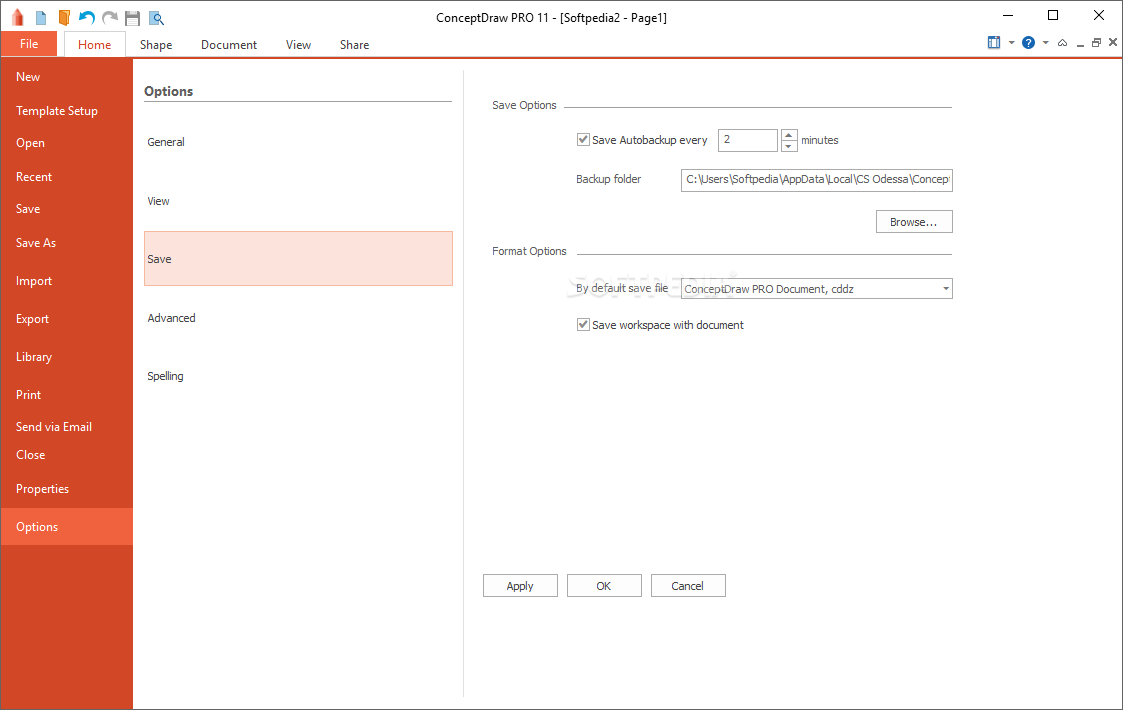Open the View options category

(298, 201)
